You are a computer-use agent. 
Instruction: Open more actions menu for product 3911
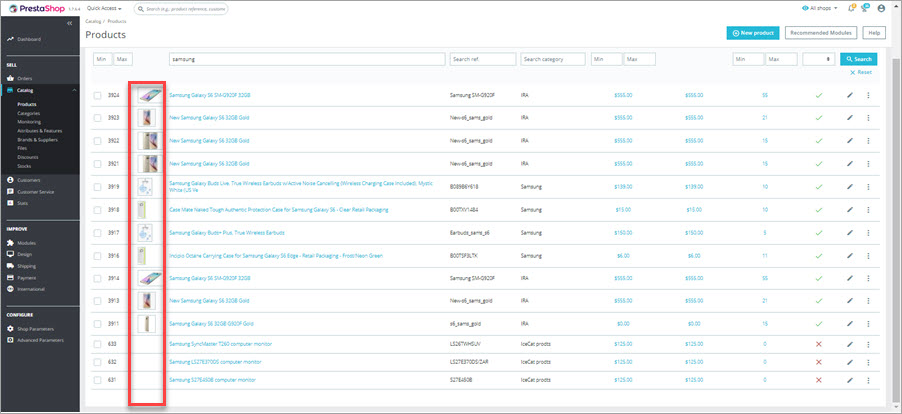pos(868,324)
